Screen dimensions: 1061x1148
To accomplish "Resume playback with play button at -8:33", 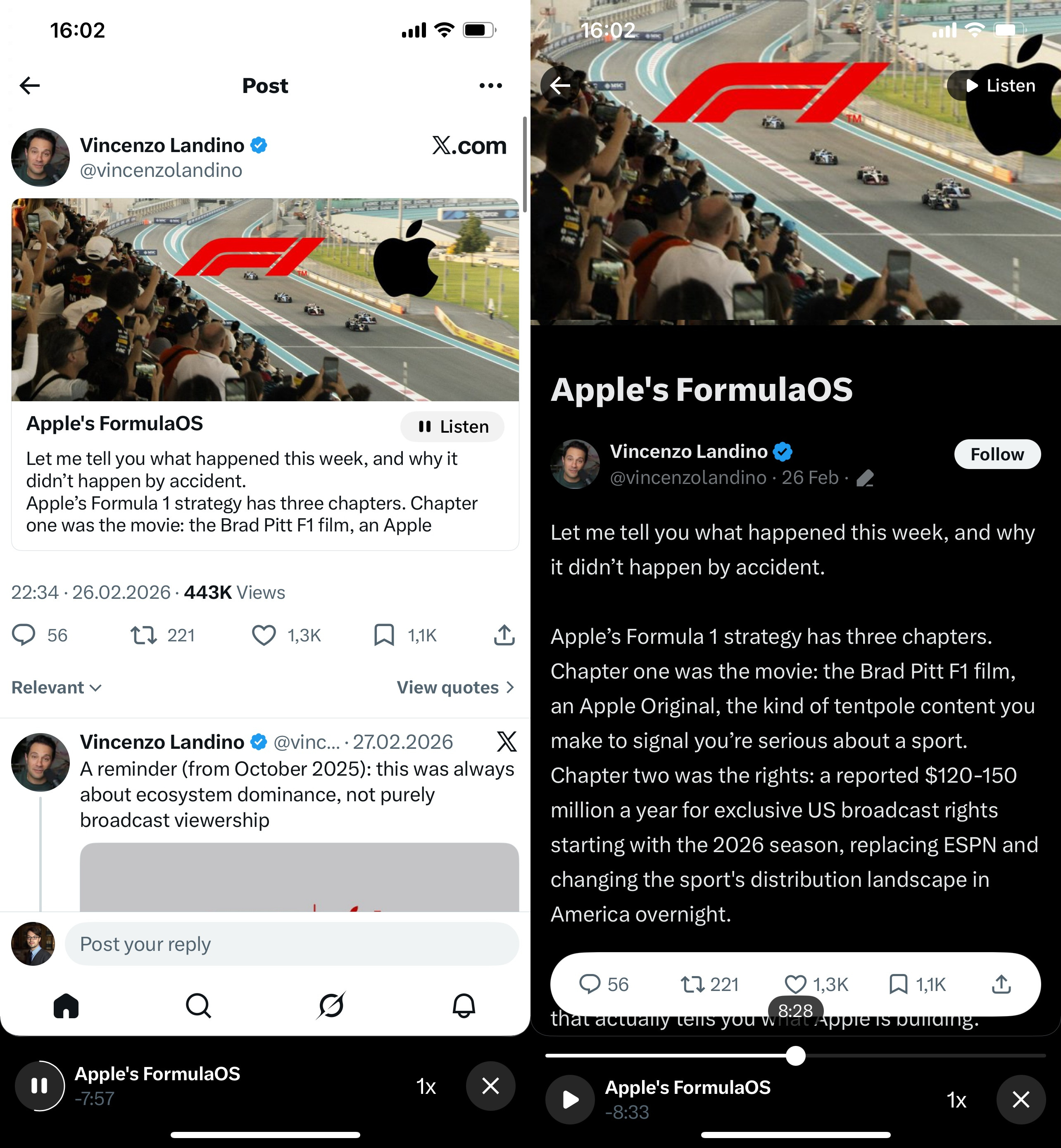I will [570, 1100].
